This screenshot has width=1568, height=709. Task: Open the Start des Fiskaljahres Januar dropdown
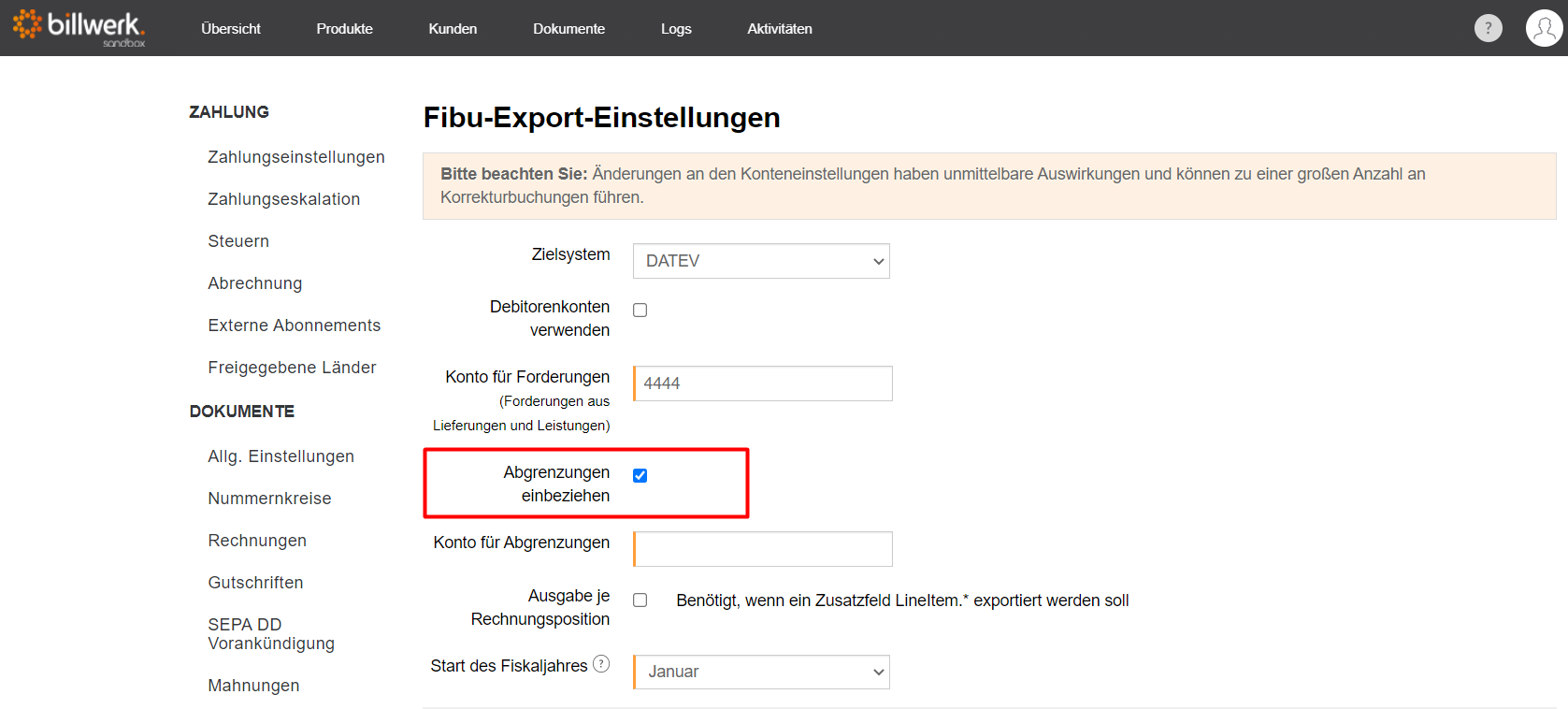coord(761,672)
